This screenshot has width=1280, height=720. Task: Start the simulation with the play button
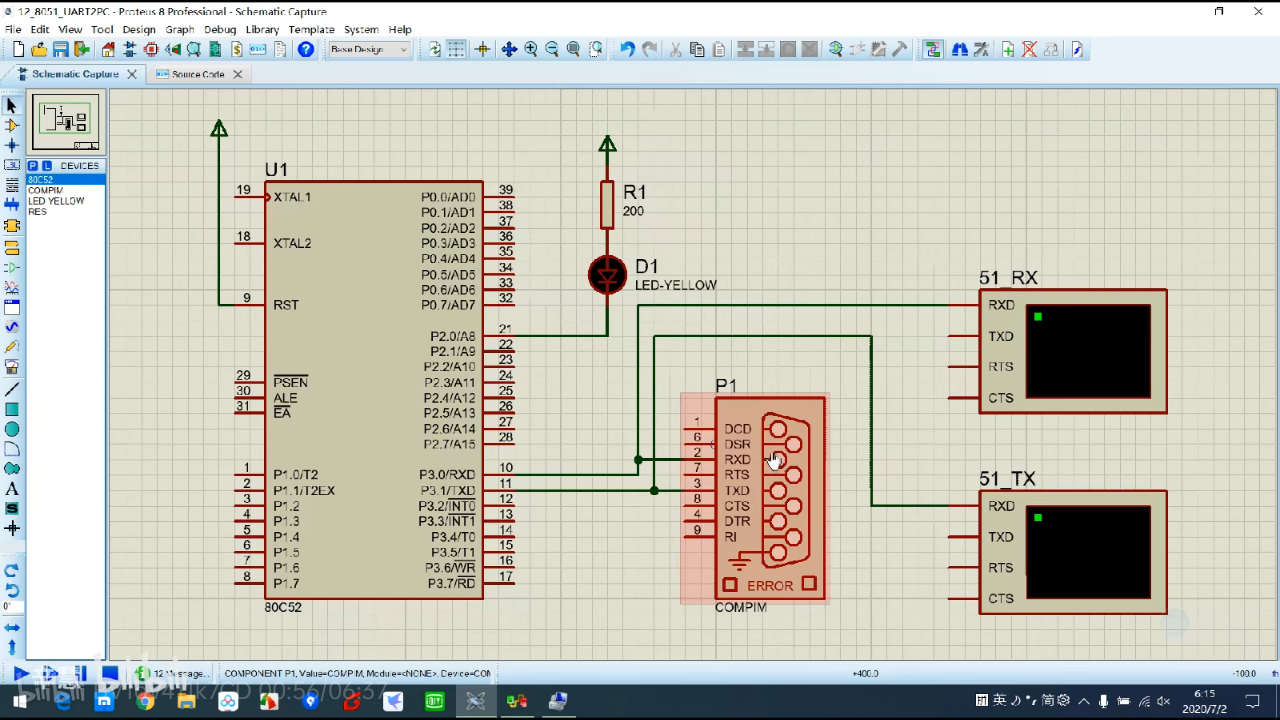point(20,674)
